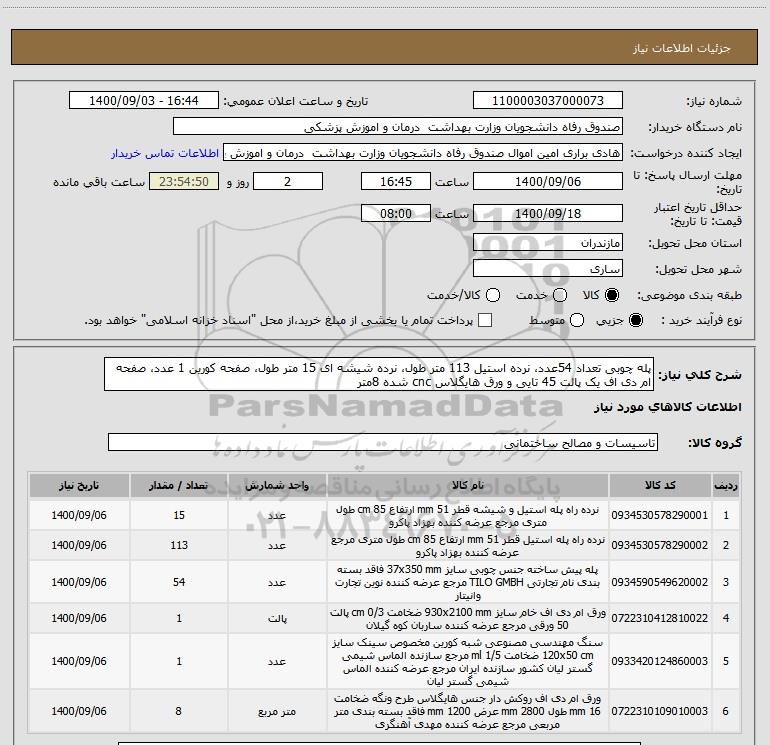The image size is (770, 745).
Task: Click product code 0934530578290001
Action: (660, 515)
